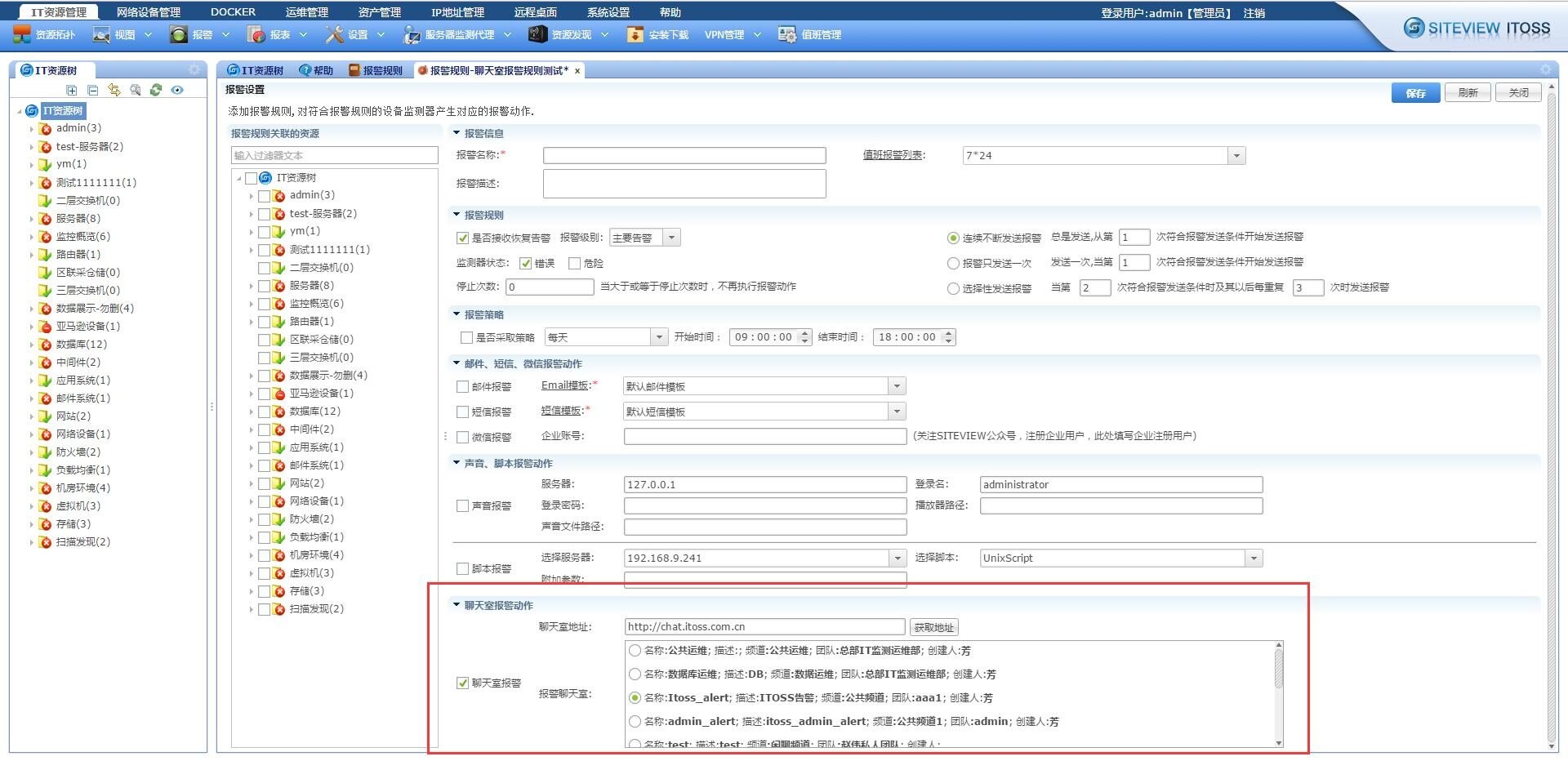1568x761 pixels.
Task: Open the 网络设备管理 menu
Action: [x=149, y=12]
